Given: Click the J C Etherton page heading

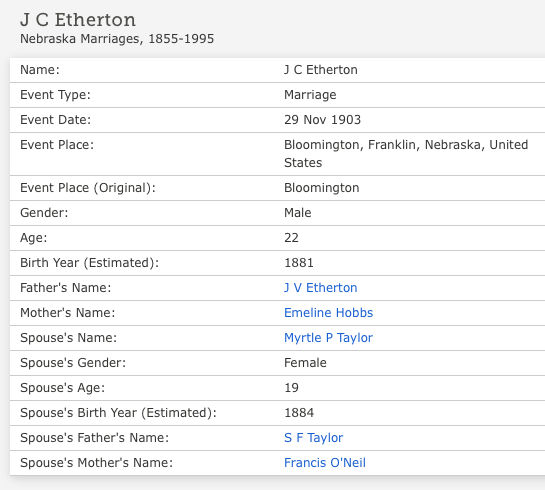Looking at the screenshot, I should tap(78, 20).
